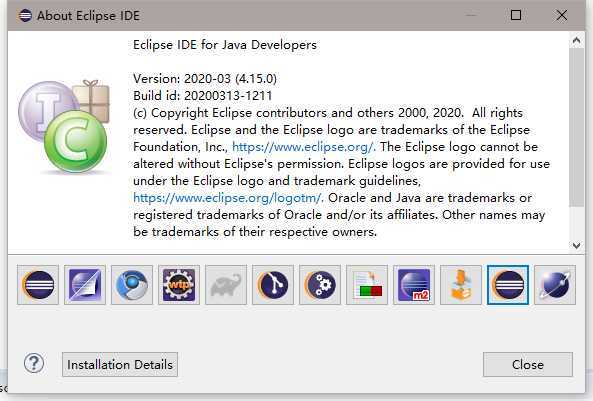Image resolution: width=593 pixels, height=401 pixels.
Task: Click the help question mark icon
Action: [34, 364]
